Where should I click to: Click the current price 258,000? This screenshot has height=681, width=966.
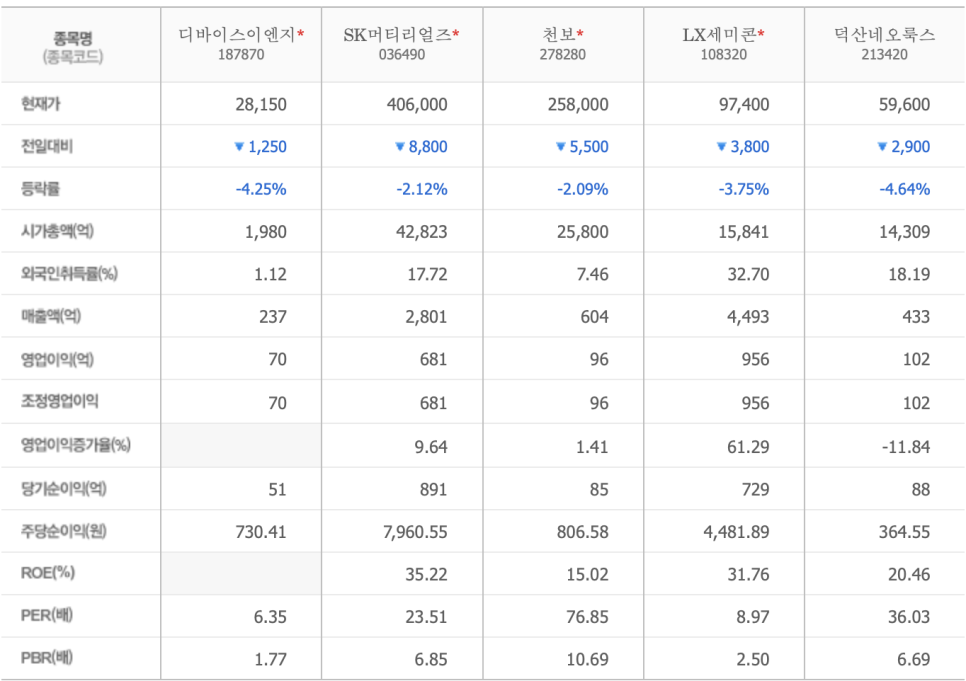578,104
